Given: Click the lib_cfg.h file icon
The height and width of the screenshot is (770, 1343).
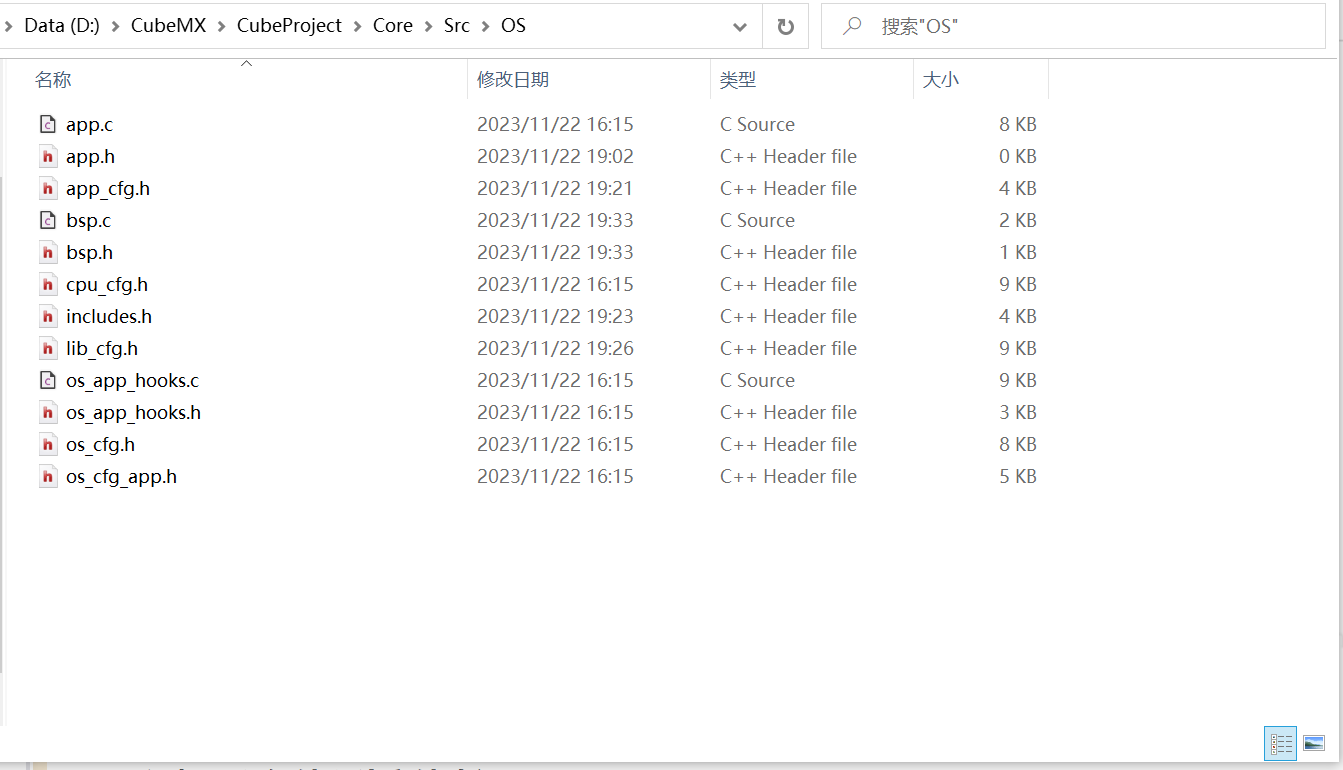Looking at the screenshot, I should point(47,348).
